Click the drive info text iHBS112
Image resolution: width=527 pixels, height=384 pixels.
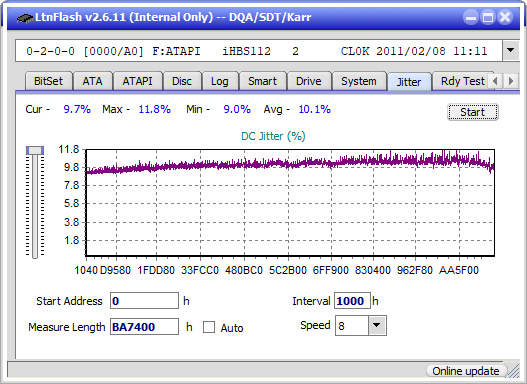coord(246,51)
